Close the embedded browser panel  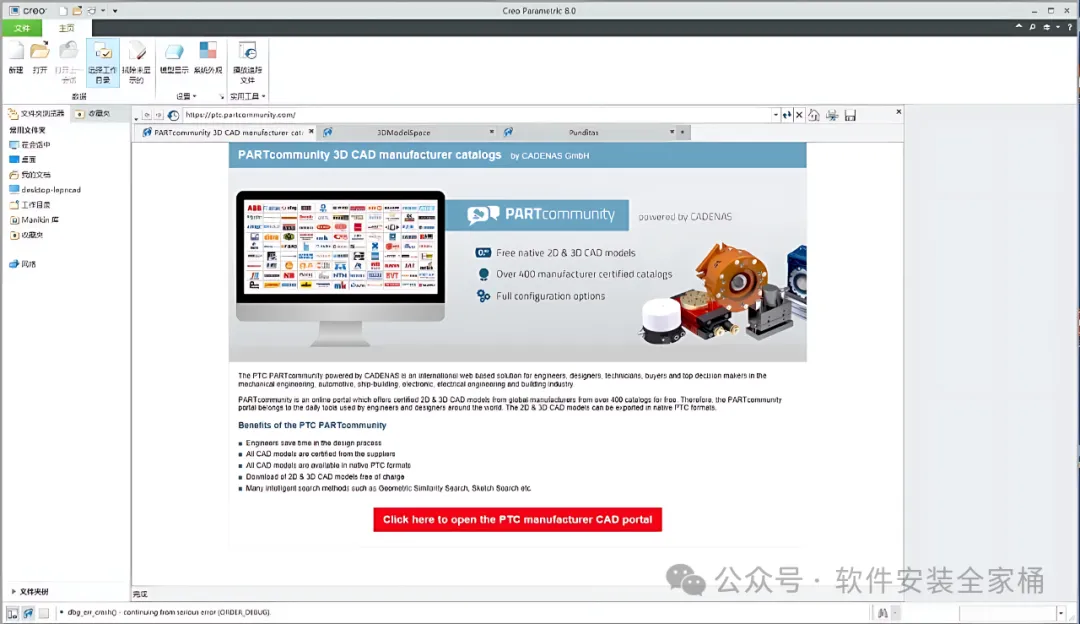tap(898, 112)
